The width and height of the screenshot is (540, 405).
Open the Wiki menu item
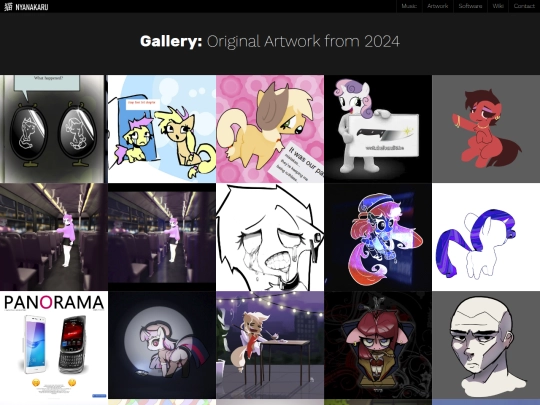pyautogui.click(x=498, y=6)
